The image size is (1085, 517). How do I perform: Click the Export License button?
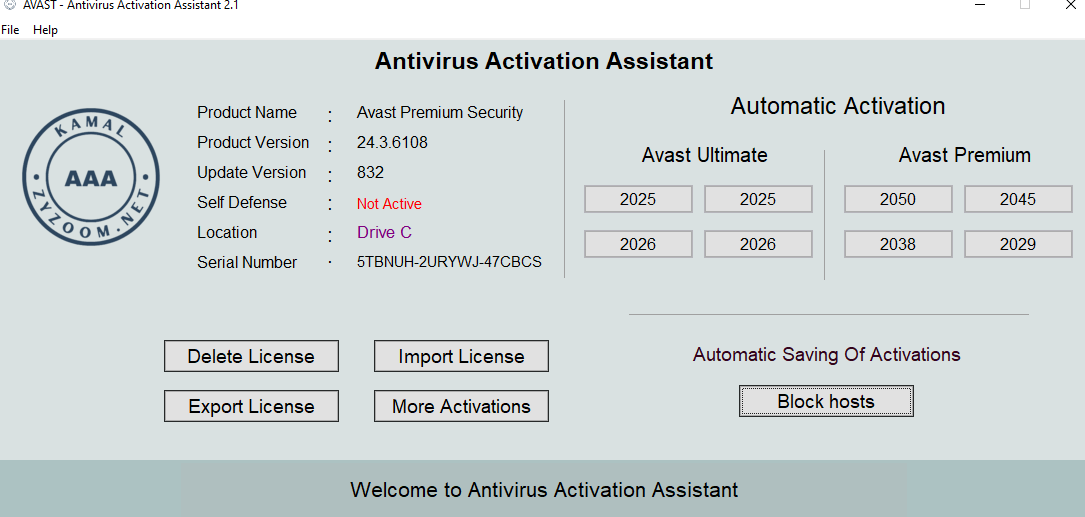tap(251, 406)
